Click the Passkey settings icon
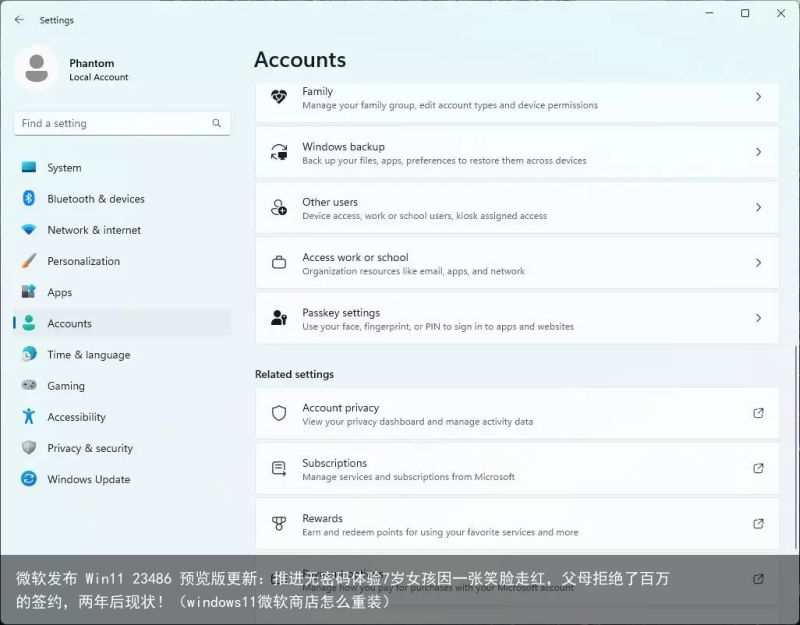 (x=279, y=318)
